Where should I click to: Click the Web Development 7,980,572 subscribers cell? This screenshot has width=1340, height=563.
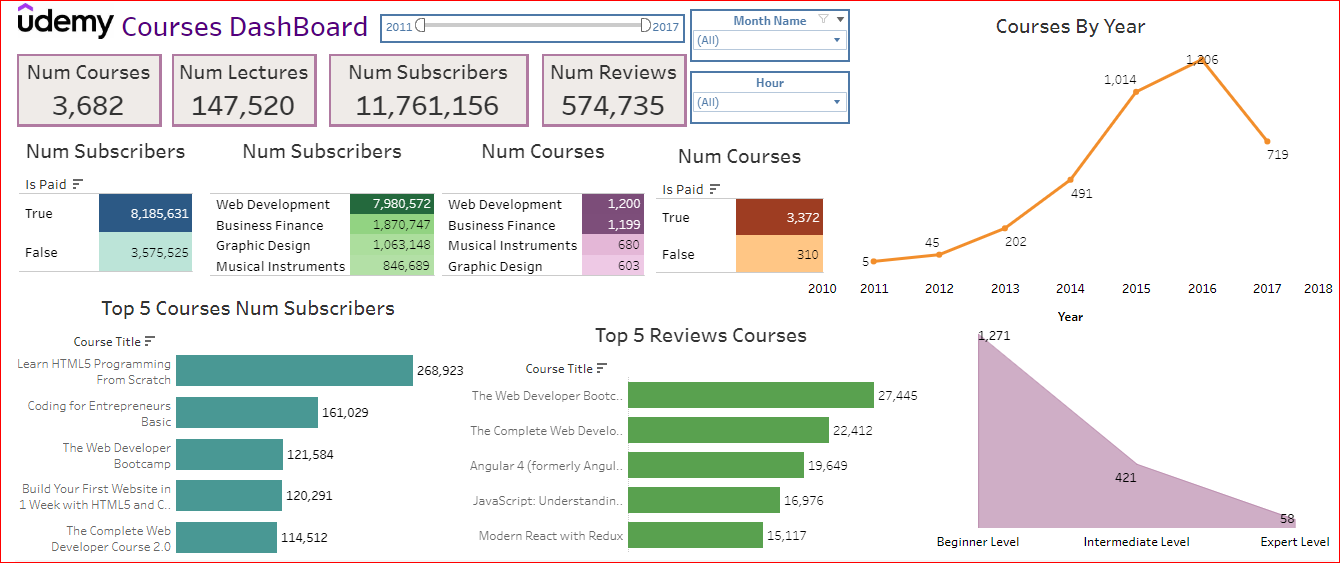(x=391, y=204)
